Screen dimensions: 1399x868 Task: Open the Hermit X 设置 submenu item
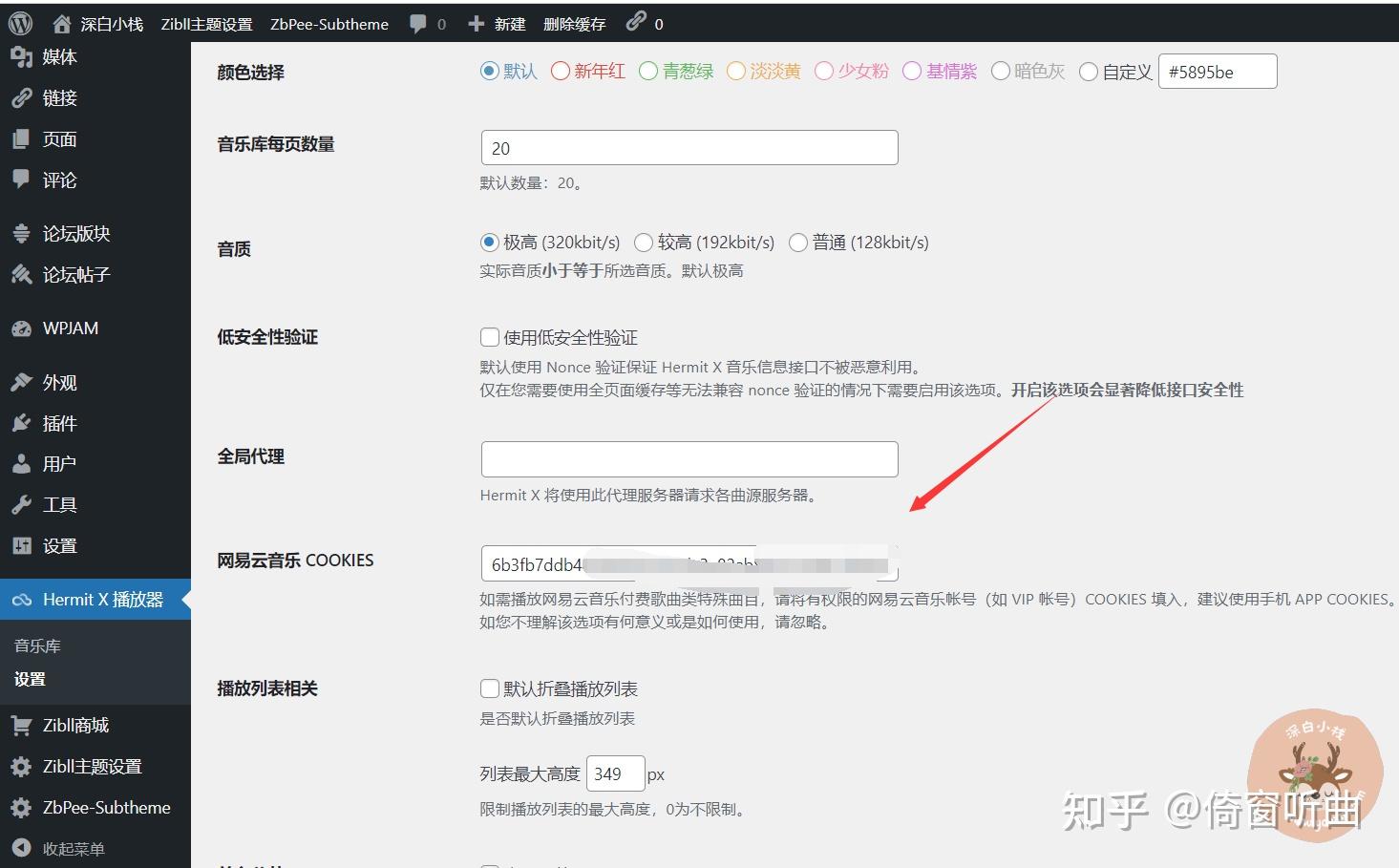(31, 679)
